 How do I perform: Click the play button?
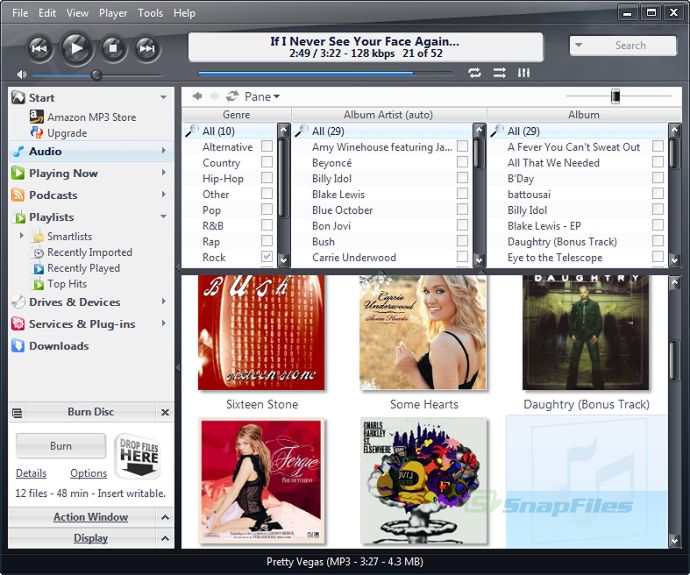[x=77, y=48]
